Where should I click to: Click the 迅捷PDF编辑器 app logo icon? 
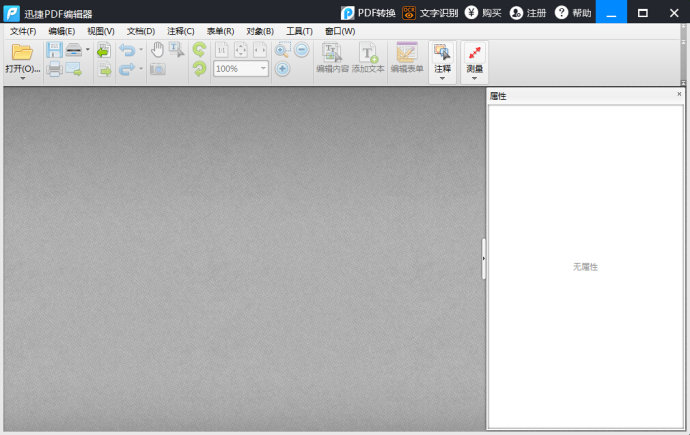coord(11,13)
